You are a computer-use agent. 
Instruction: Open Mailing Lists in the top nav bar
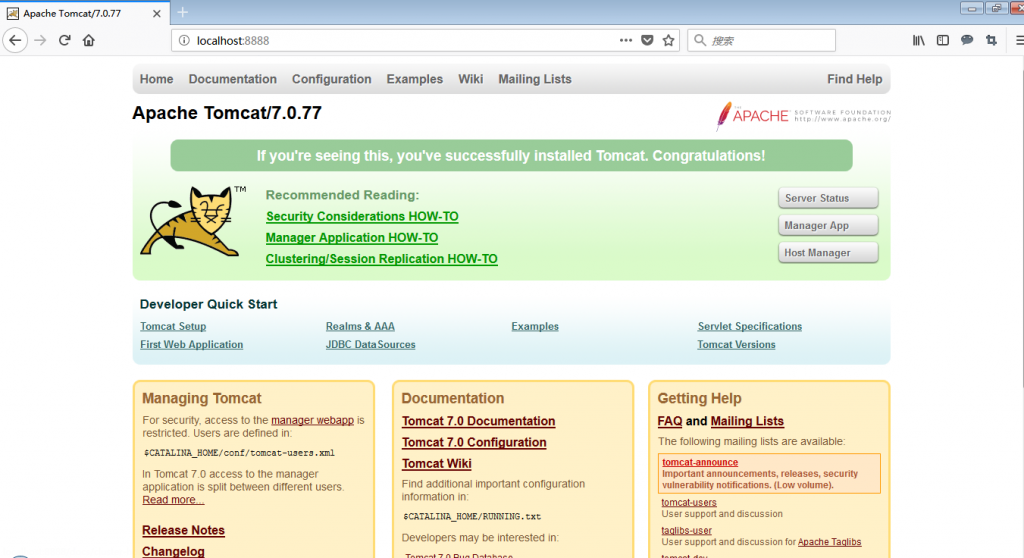pos(535,79)
